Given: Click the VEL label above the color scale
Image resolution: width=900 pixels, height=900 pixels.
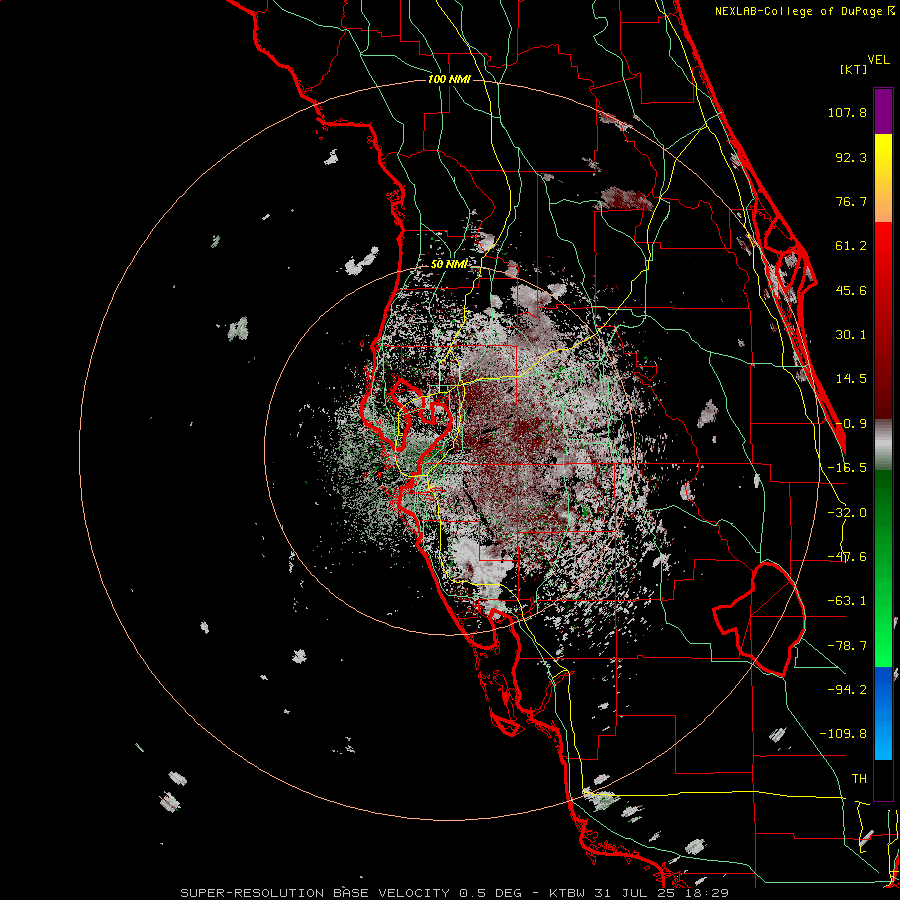Looking at the screenshot, I should point(878,60).
